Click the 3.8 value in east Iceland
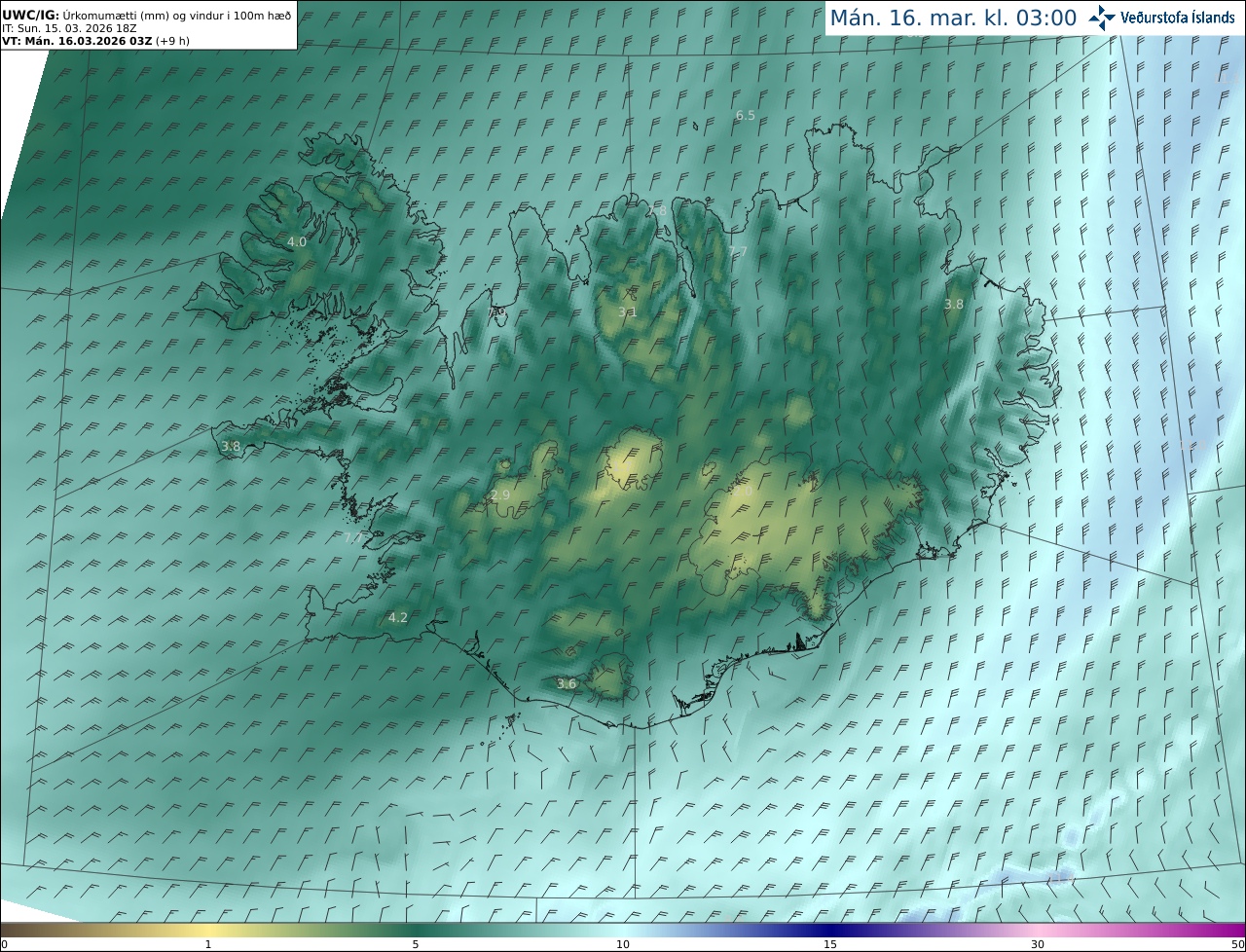The image size is (1246, 952). 954,304
